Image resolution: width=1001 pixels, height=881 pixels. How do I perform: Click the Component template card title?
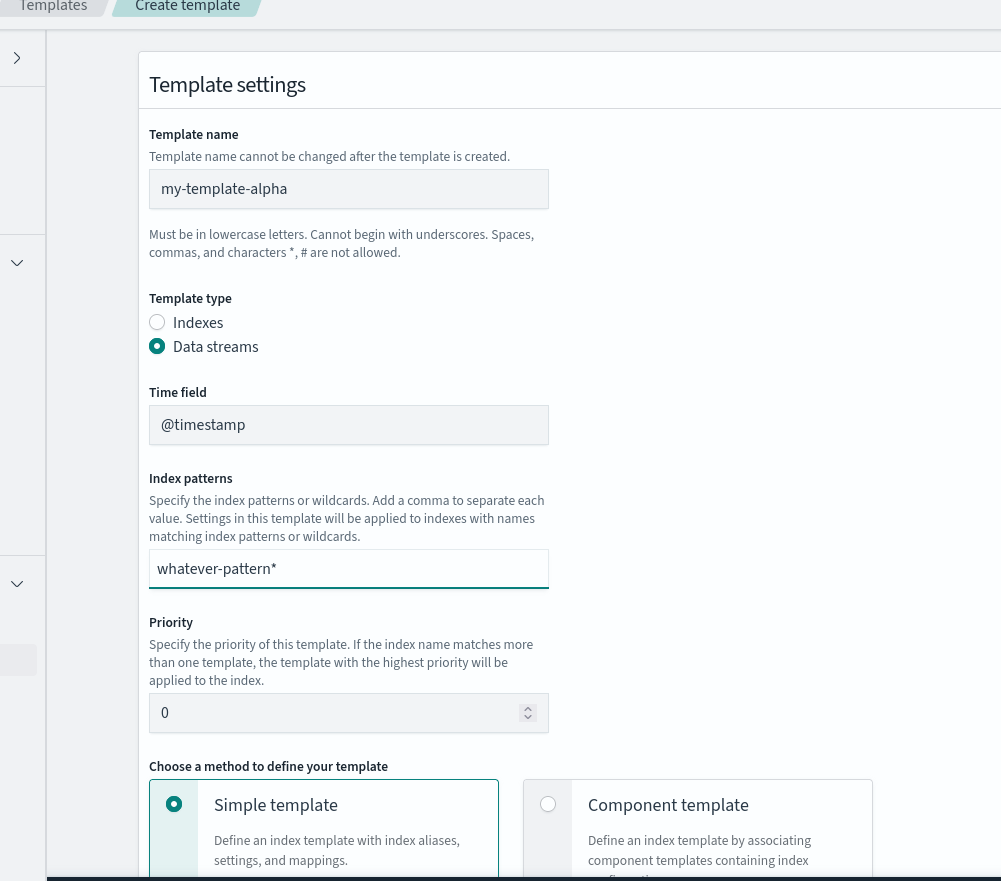(x=668, y=805)
